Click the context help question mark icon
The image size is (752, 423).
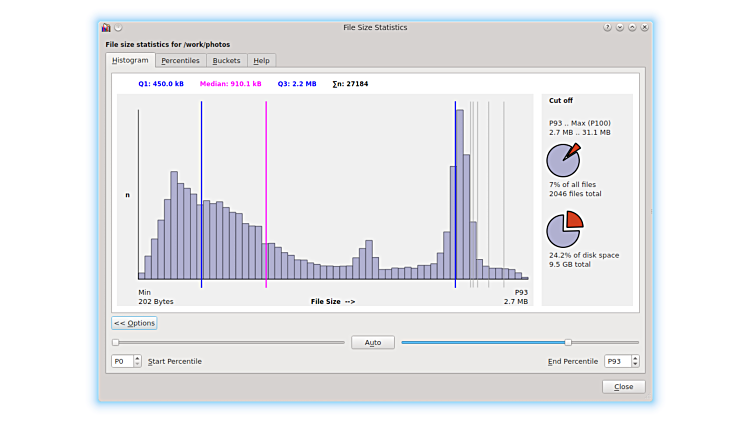coord(607,27)
